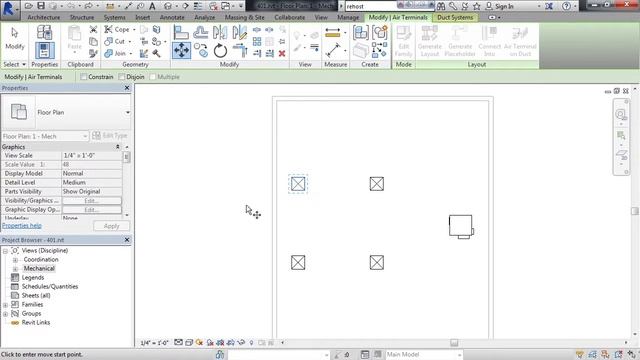This screenshot has height=360, width=640.
Task: Expand the Coordination tree node
Action: [x=16, y=260]
